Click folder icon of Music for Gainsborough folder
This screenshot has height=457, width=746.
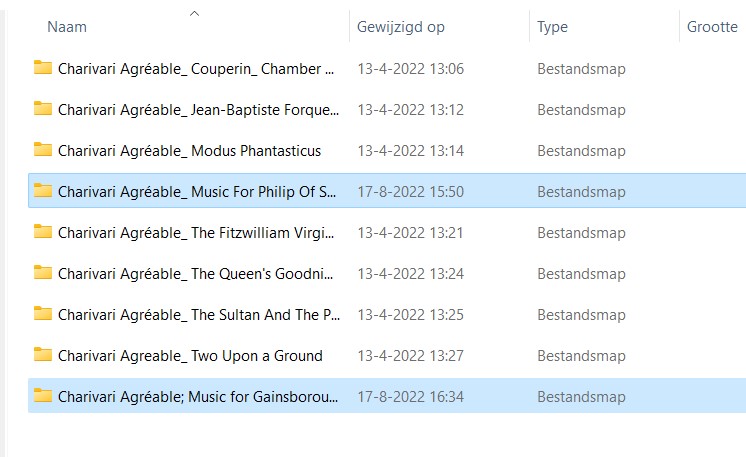43,396
